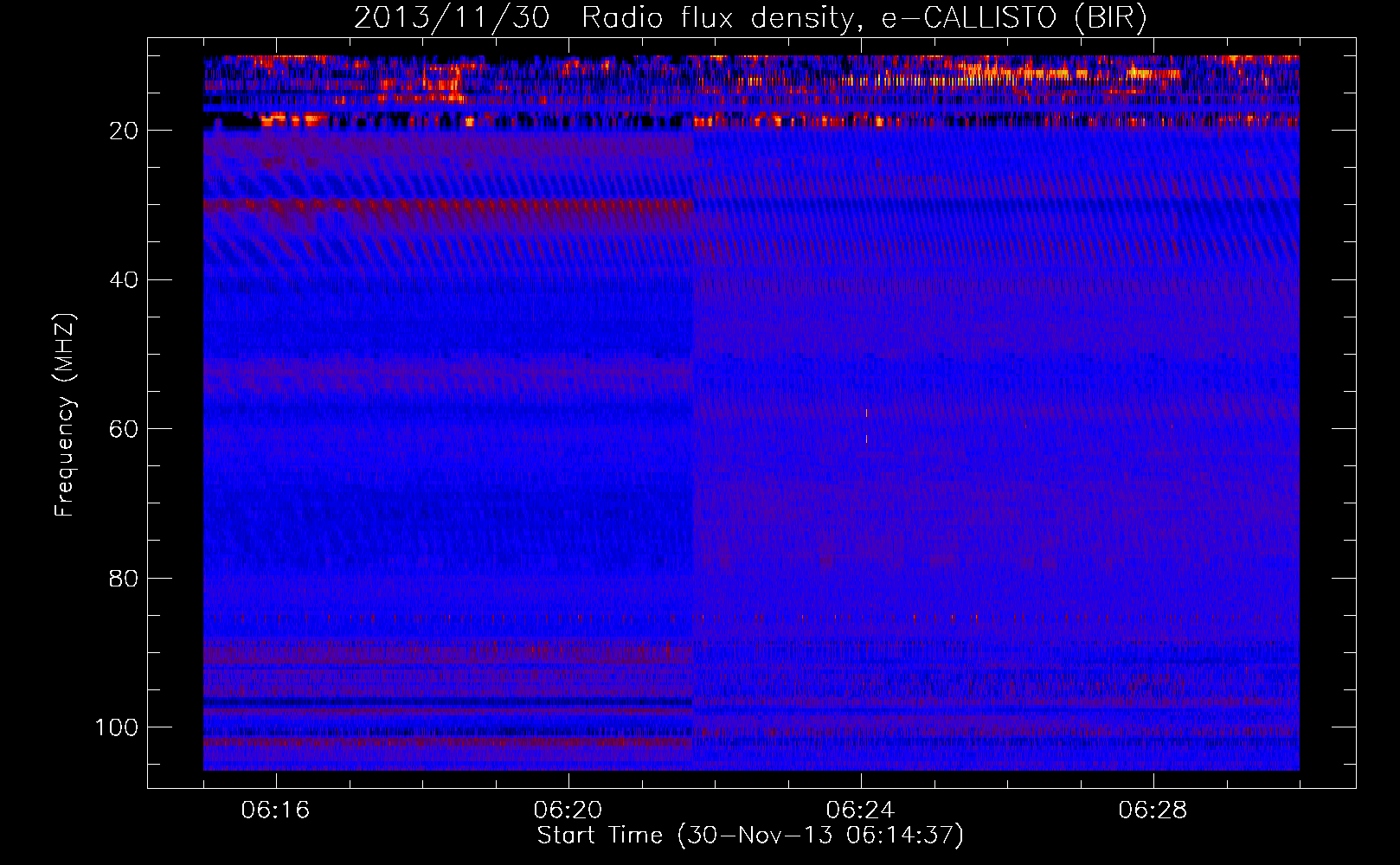Click the '06:16' time tick label

(x=276, y=811)
